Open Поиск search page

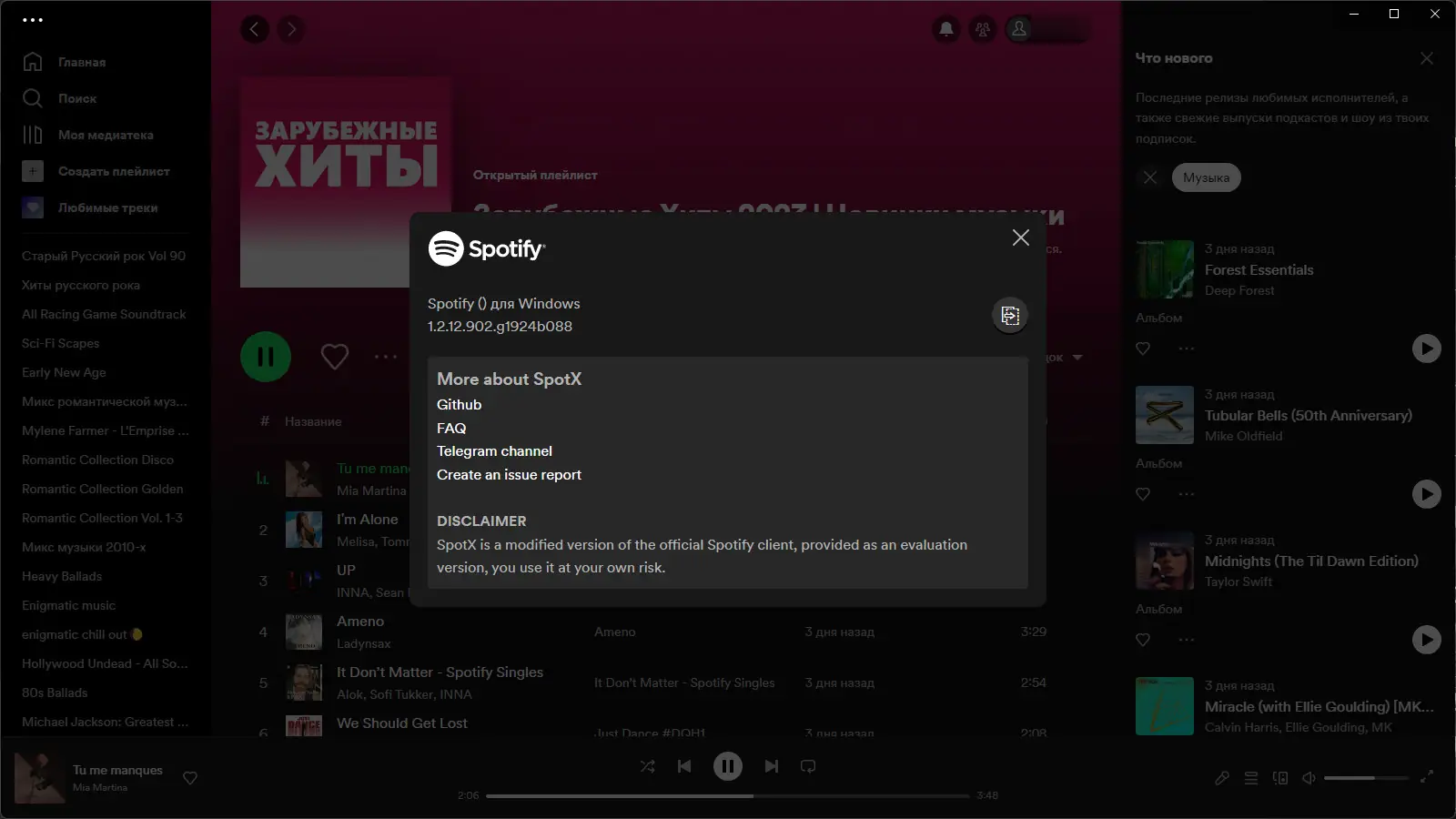[59, 98]
